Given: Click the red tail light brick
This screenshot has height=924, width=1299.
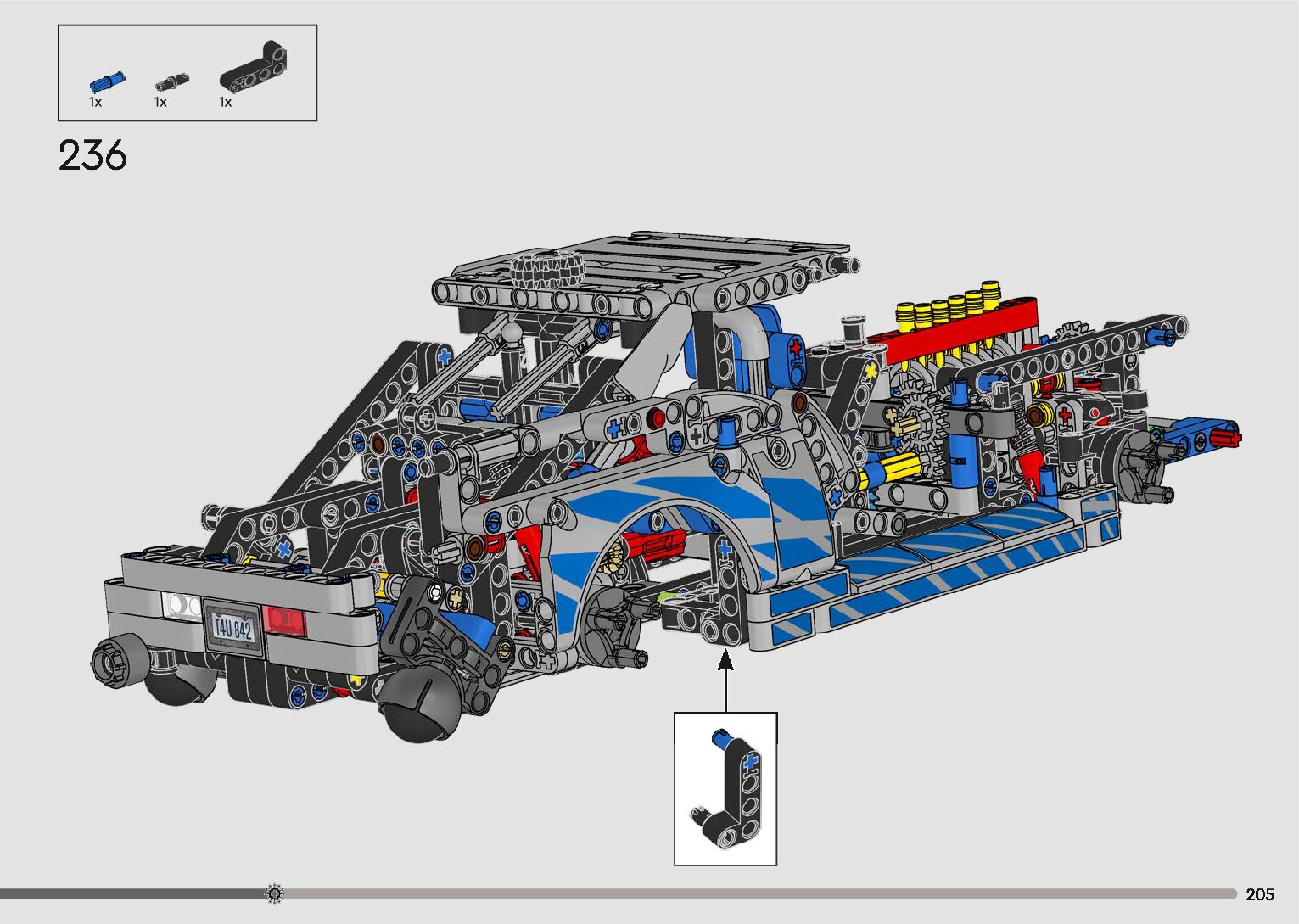Looking at the screenshot, I should pyautogui.click(x=283, y=618).
